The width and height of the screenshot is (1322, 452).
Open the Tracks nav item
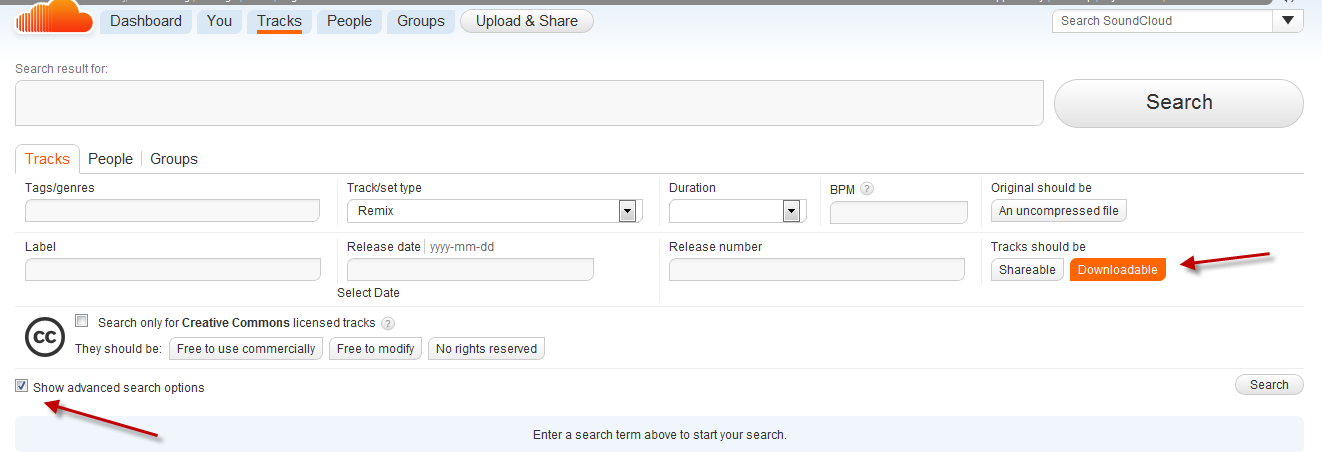[279, 21]
